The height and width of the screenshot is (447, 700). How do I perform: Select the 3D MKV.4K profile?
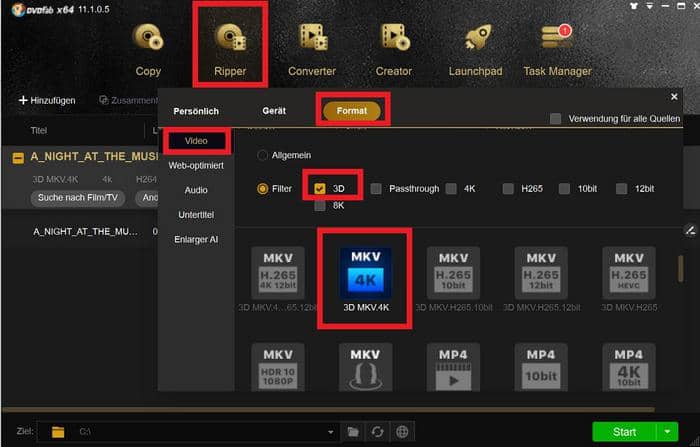coord(366,280)
